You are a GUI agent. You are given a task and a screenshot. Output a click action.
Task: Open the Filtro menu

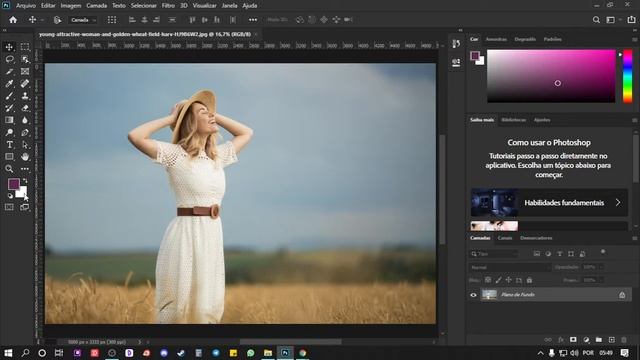(x=168, y=6)
